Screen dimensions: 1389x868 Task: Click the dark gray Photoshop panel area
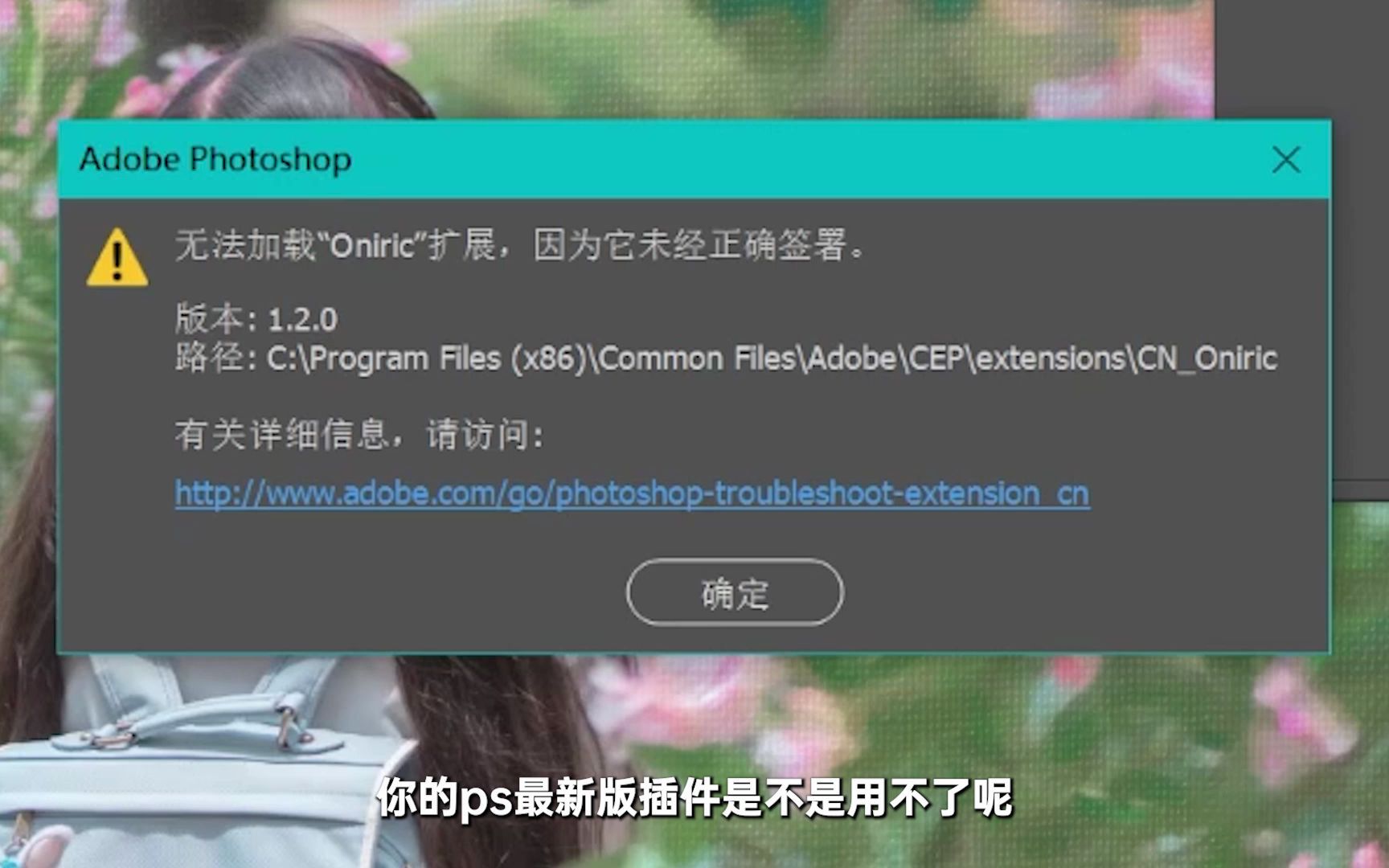pyautogui.click(x=1301, y=58)
